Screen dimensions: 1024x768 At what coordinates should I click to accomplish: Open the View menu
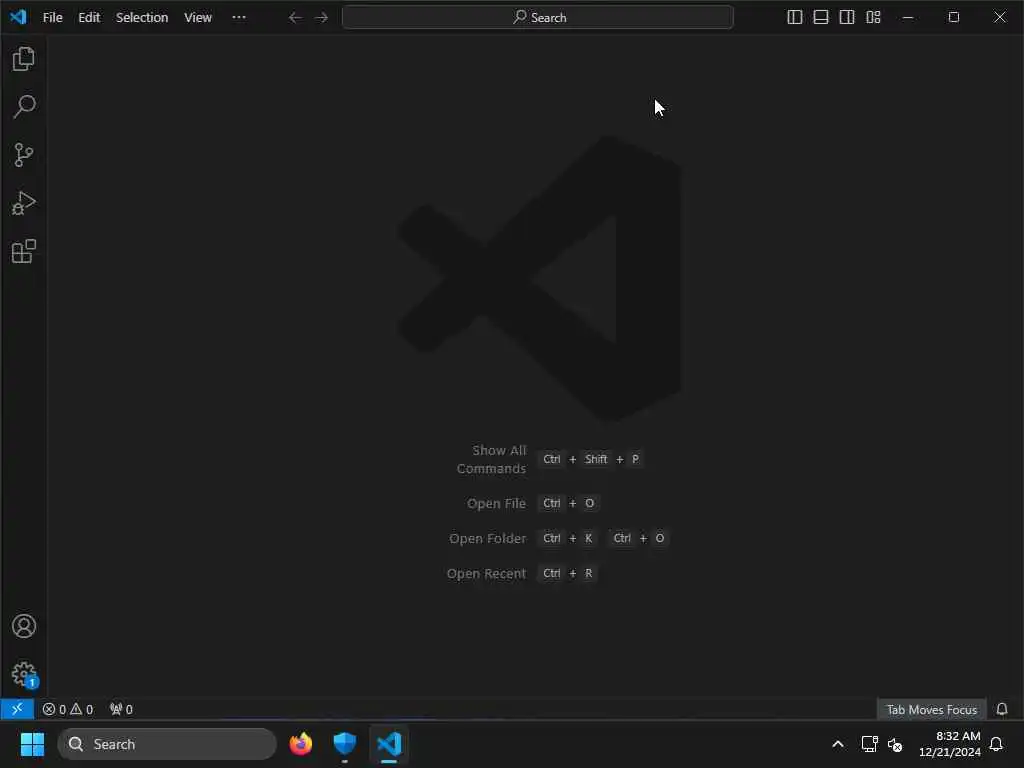198,18
